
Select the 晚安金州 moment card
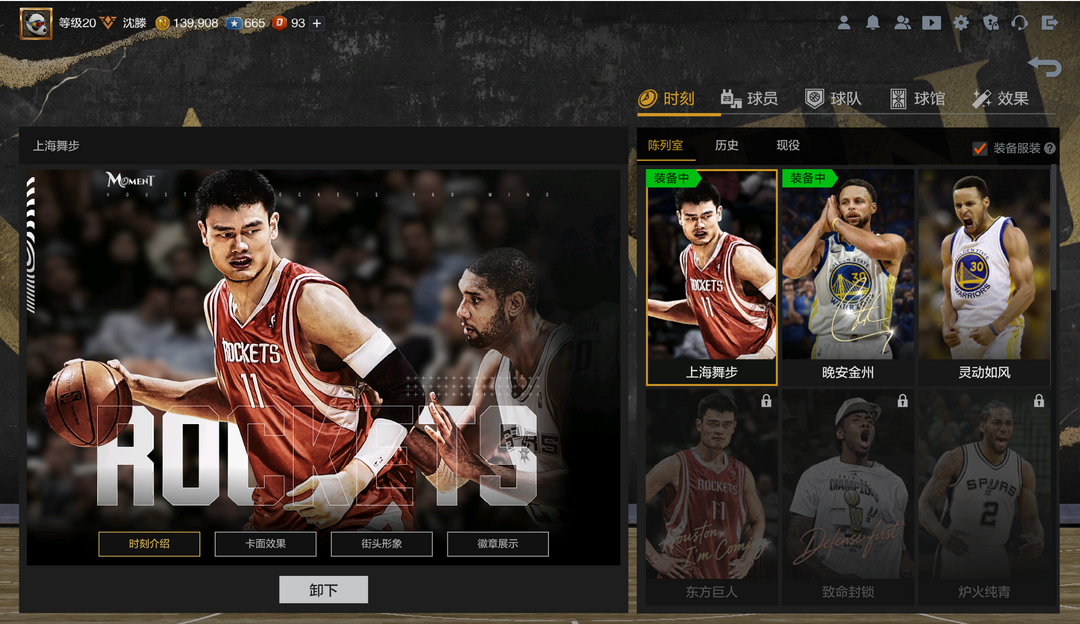848,278
